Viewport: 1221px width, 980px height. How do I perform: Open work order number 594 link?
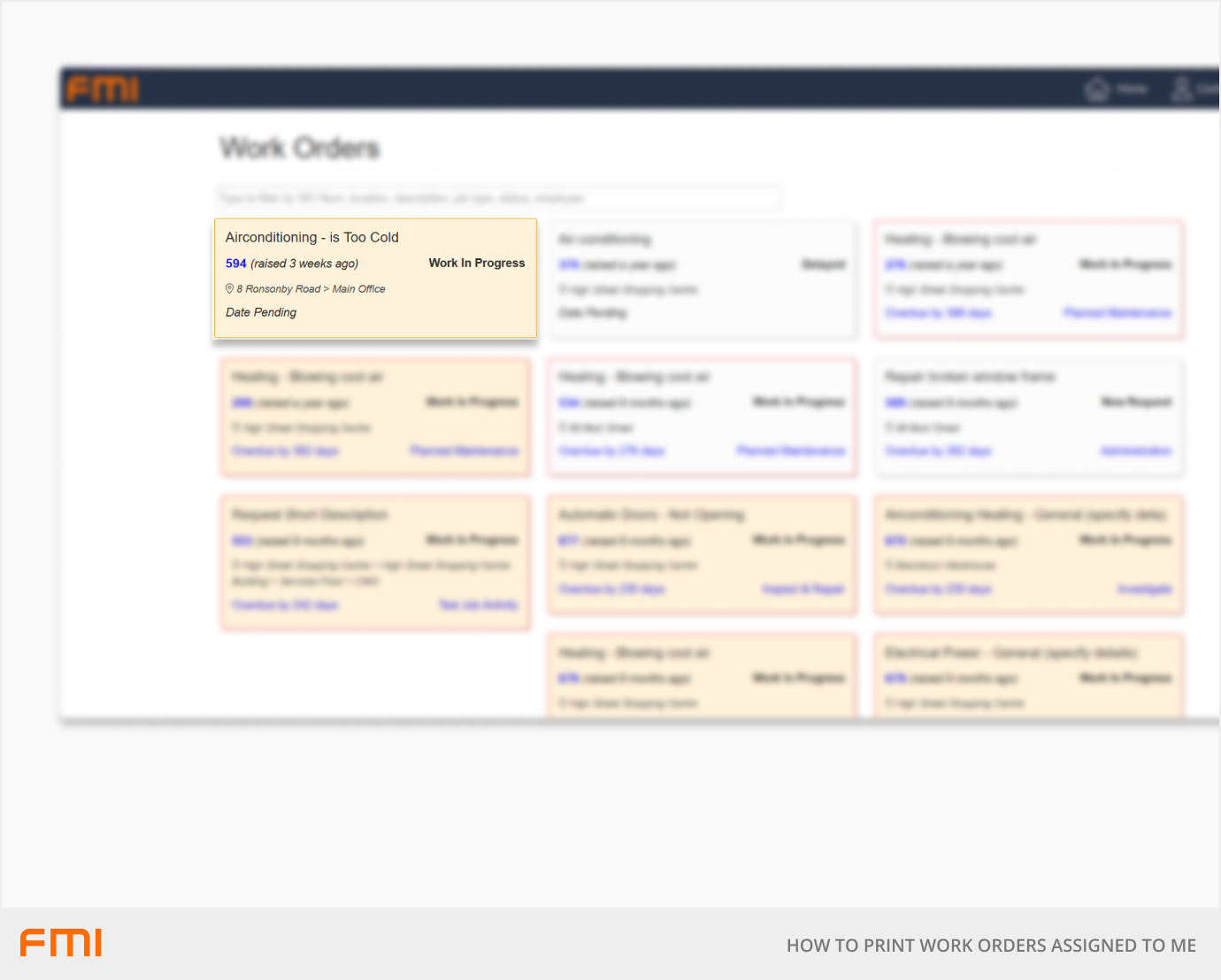[235, 264]
